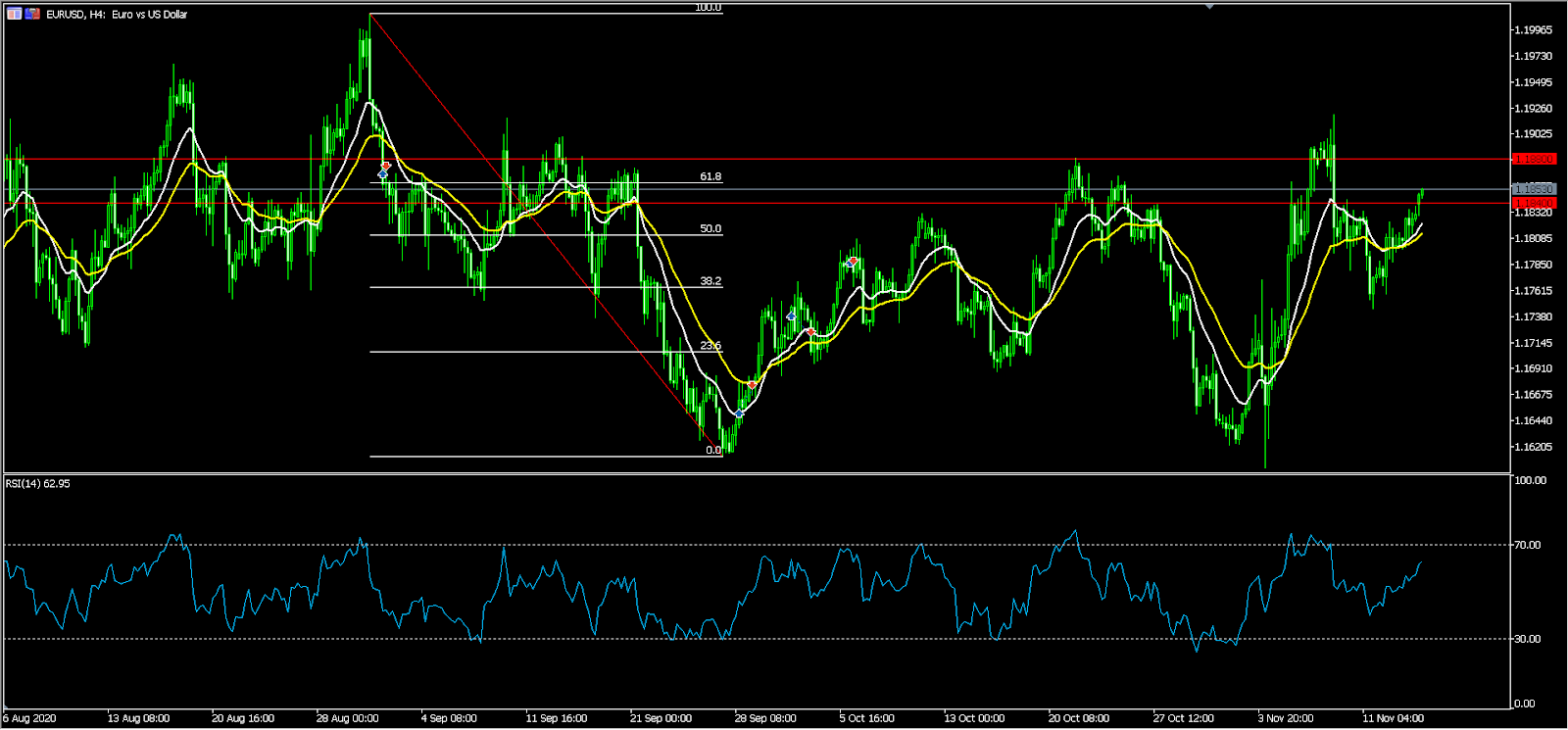Click the chart shift triangle marker at top
The height and width of the screenshot is (730, 1568).
[x=1210, y=7]
